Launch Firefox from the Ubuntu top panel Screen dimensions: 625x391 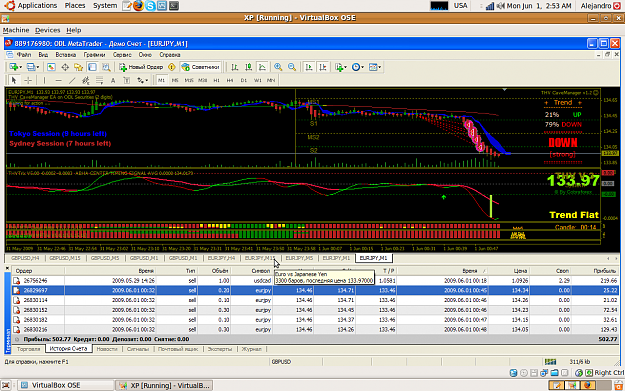[x=138, y=6]
